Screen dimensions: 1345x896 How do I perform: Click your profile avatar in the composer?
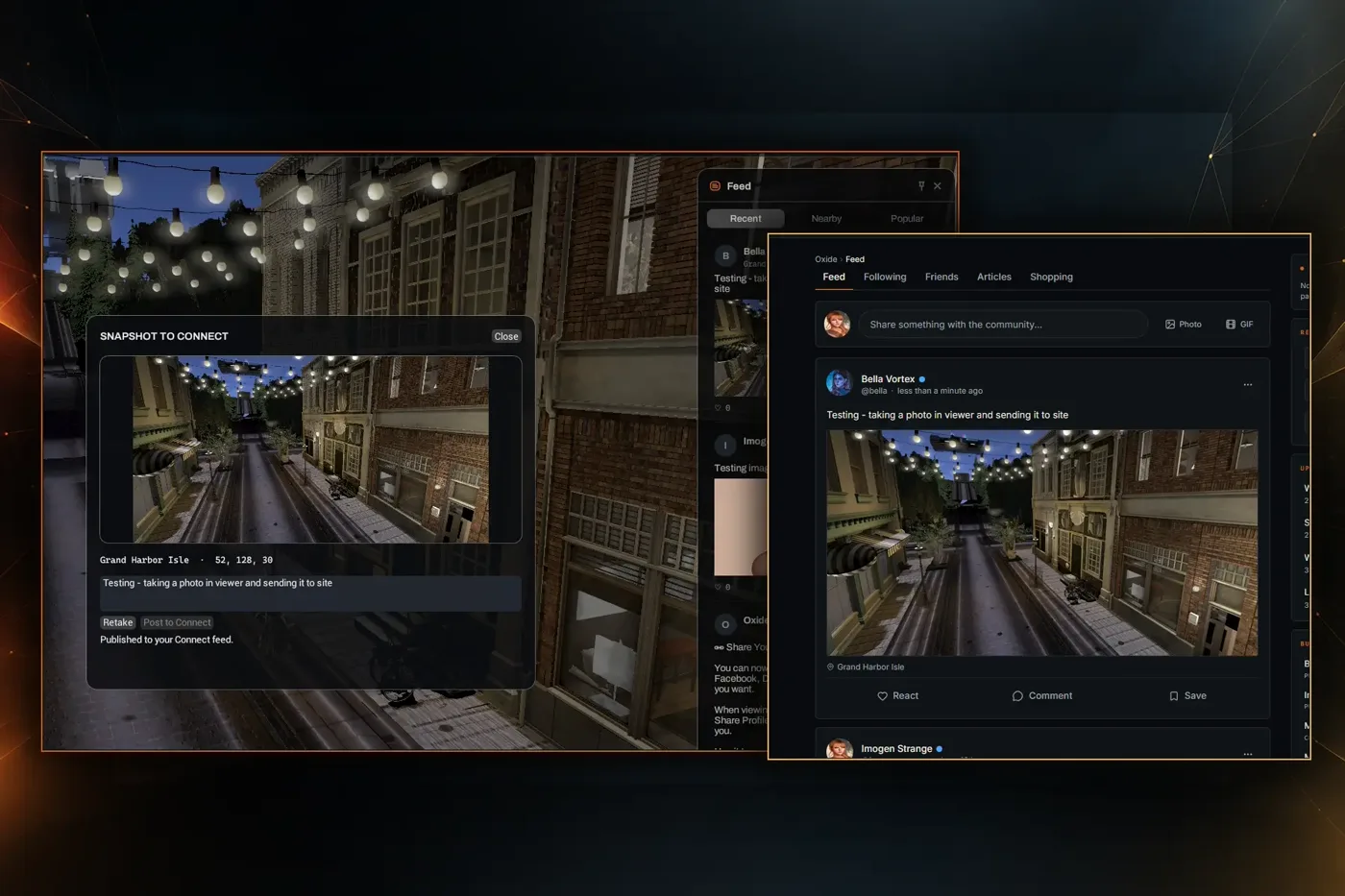tap(838, 324)
